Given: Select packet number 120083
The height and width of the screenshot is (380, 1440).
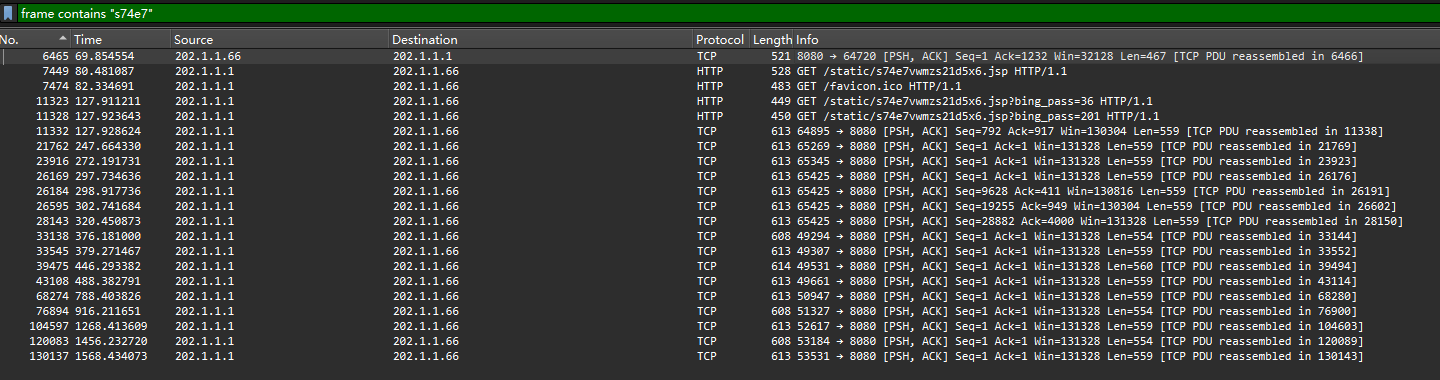Looking at the screenshot, I should [x=720, y=341].
